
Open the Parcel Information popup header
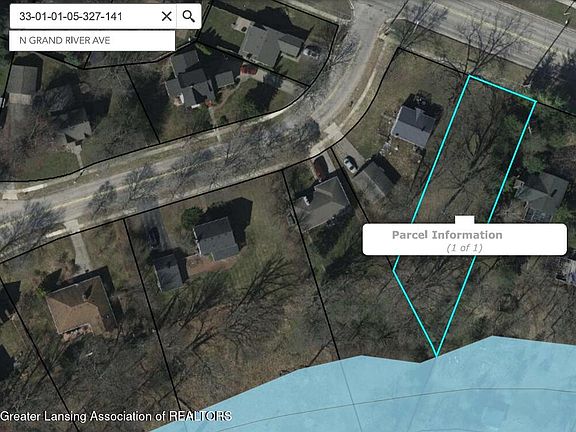coord(447,235)
